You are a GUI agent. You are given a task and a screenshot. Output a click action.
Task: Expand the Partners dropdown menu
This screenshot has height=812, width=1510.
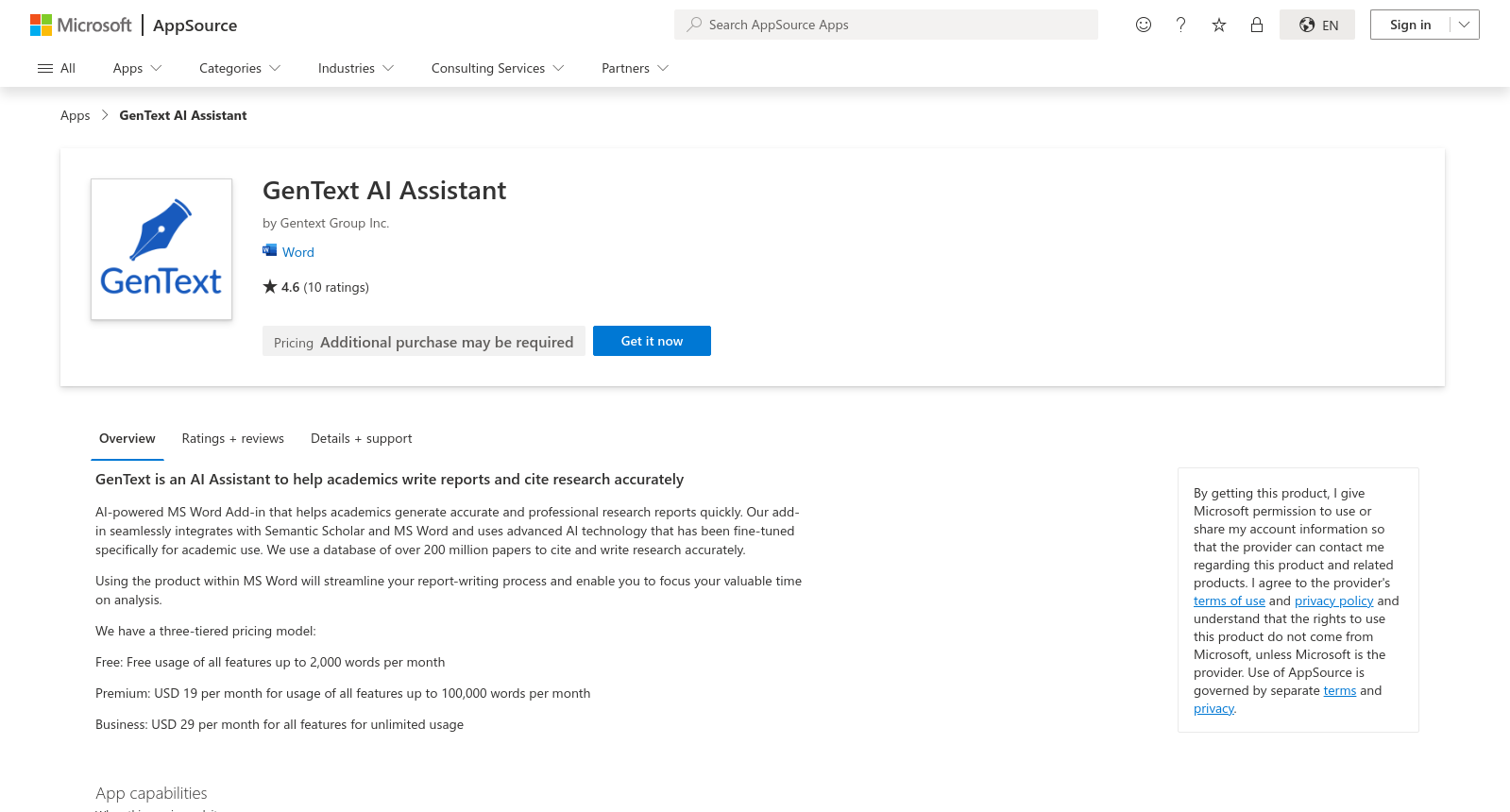click(x=636, y=68)
